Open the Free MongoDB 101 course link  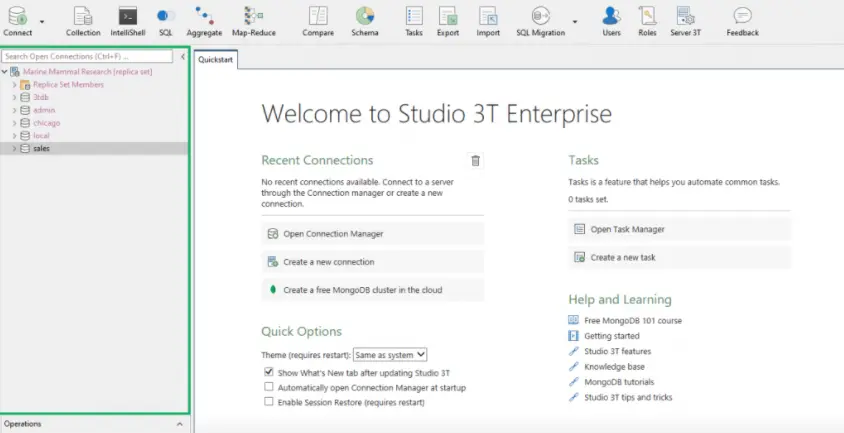tap(633, 320)
